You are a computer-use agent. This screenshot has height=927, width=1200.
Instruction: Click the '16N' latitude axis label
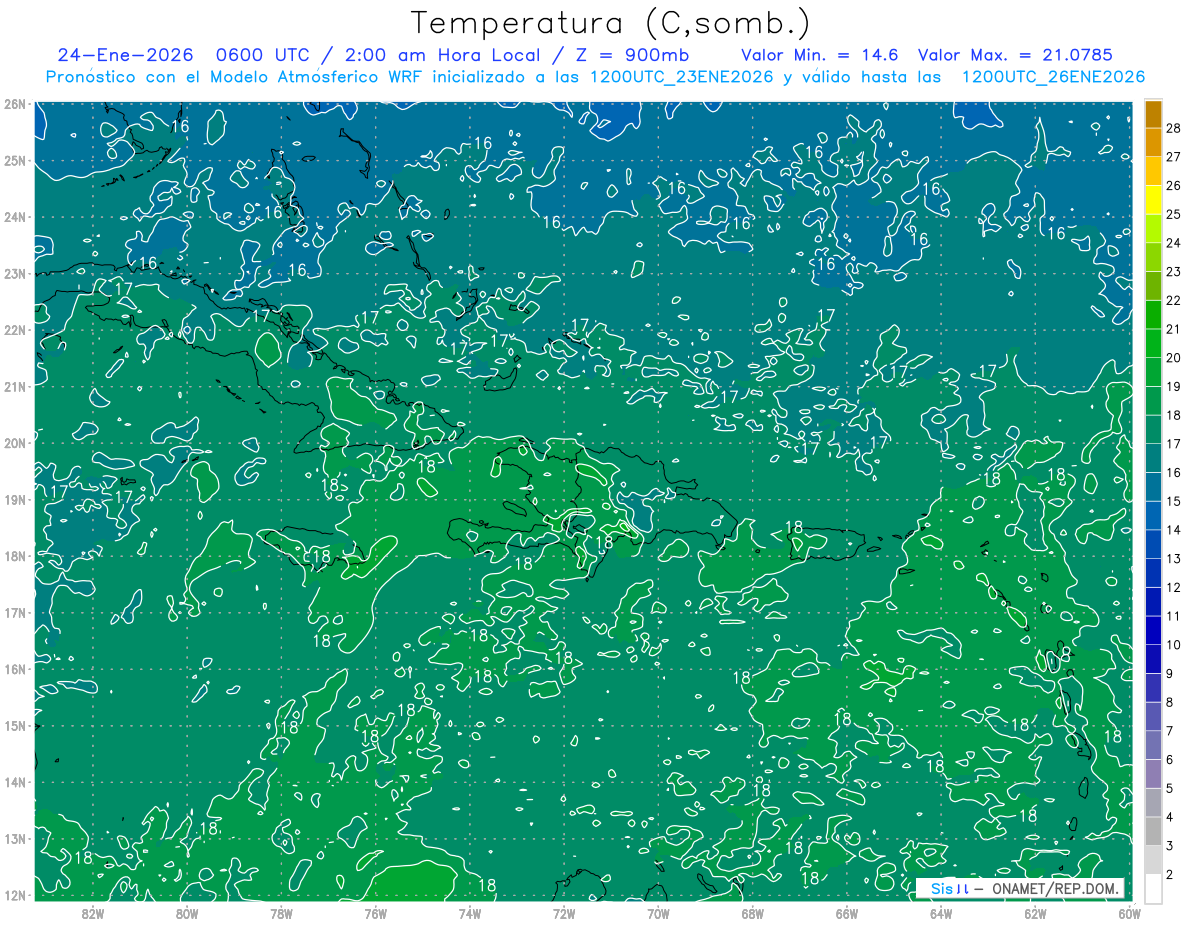click(x=15, y=669)
